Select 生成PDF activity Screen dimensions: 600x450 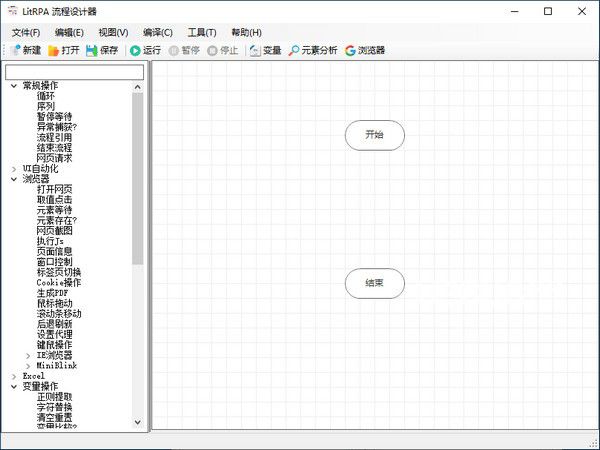pos(52,293)
